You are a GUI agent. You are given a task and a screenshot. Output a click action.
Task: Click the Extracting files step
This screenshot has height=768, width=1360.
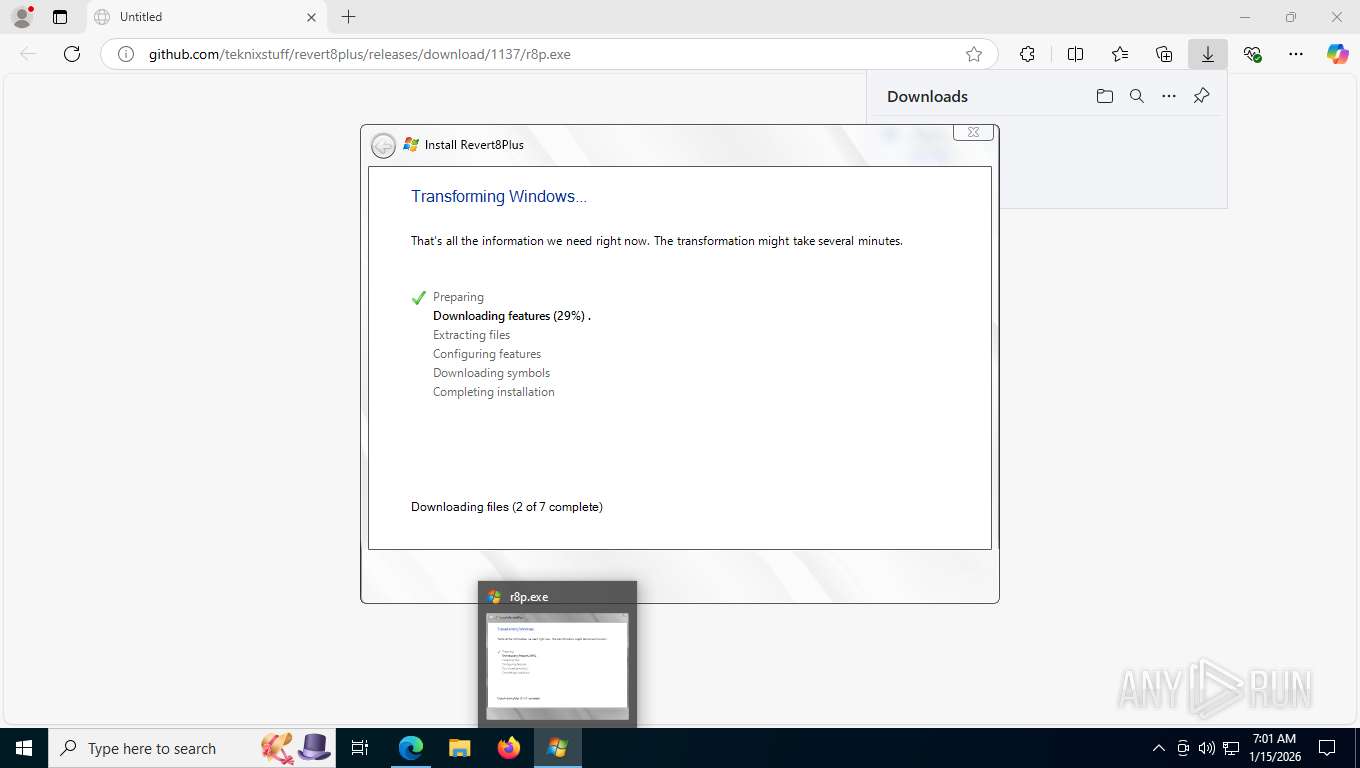coord(471,335)
